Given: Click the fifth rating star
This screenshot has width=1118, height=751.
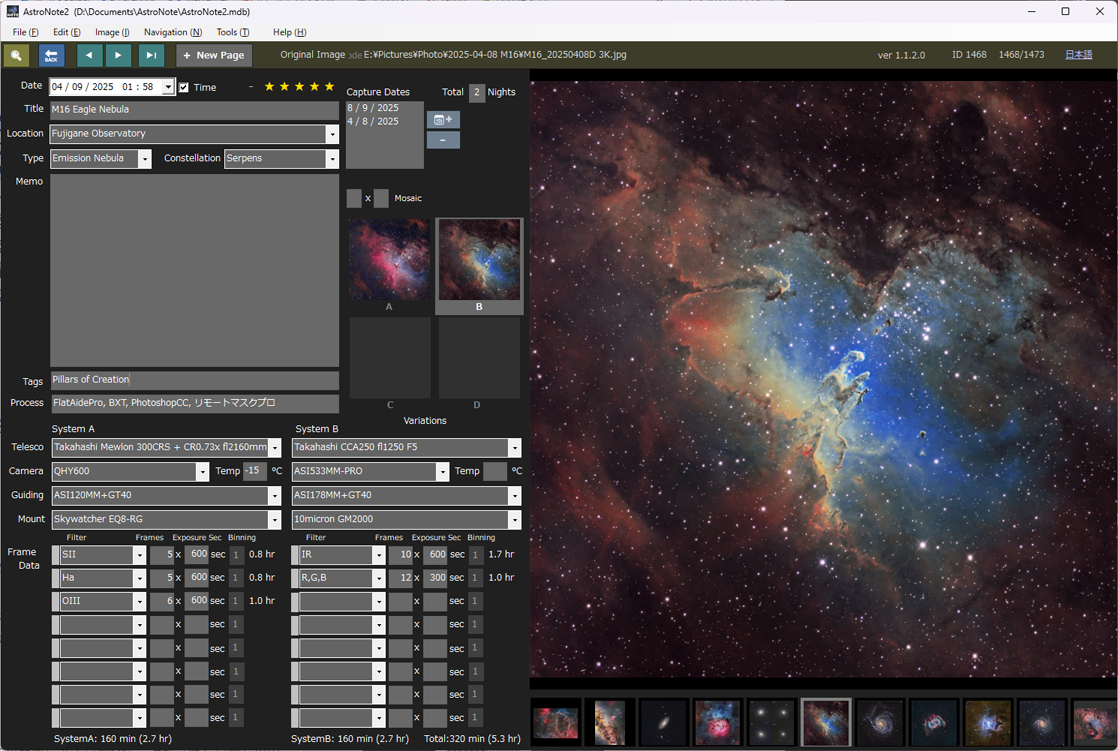Looking at the screenshot, I should point(328,87).
